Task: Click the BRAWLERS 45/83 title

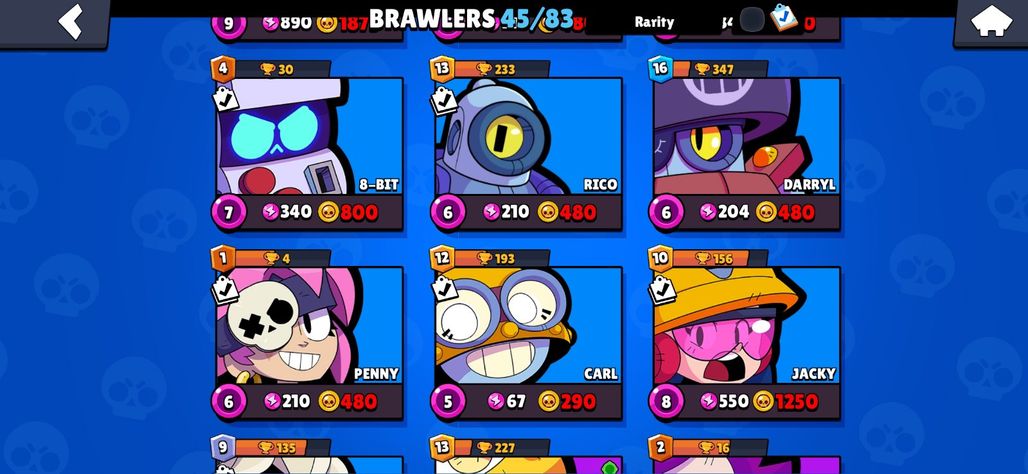Action: pyautogui.click(x=471, y=19)
